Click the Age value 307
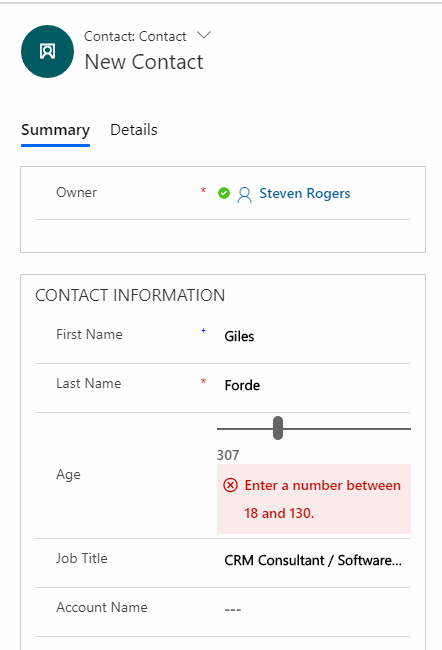The height and width of the screenshot is (650, 442). coord(228,455)
